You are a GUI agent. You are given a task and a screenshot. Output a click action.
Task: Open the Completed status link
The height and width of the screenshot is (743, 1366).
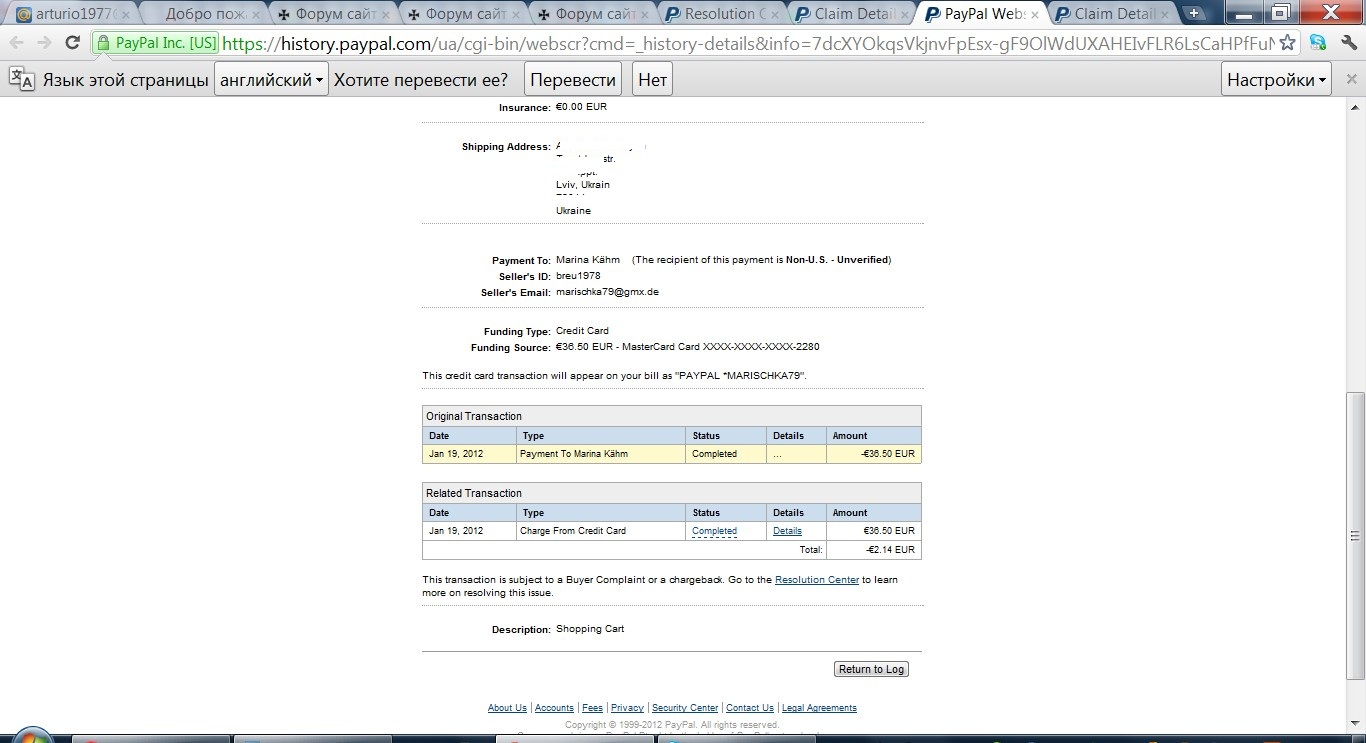714,531
